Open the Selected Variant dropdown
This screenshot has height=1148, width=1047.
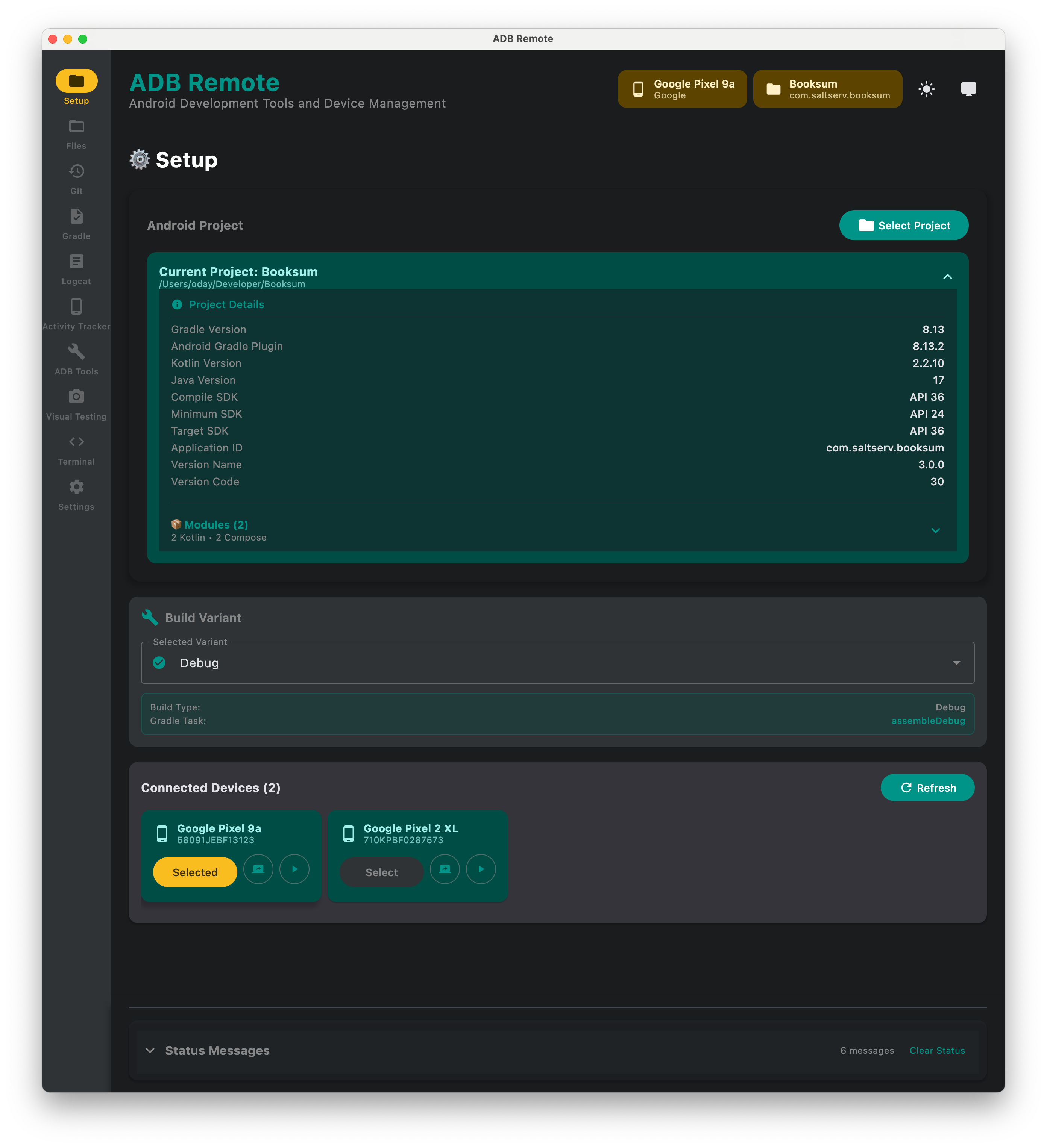tap(957, 662)
